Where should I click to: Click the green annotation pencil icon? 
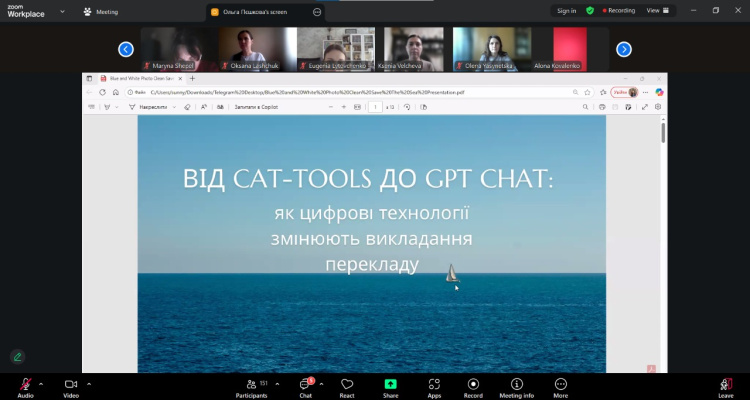coord(18,357)
